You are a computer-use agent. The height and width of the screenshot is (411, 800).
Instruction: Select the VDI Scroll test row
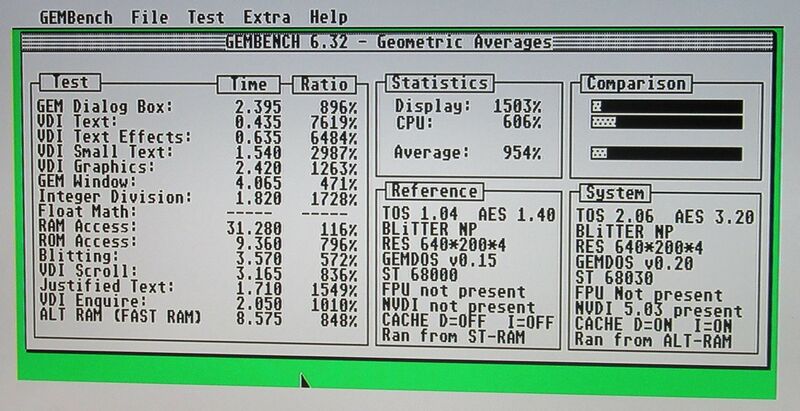(x=197, y=272)
